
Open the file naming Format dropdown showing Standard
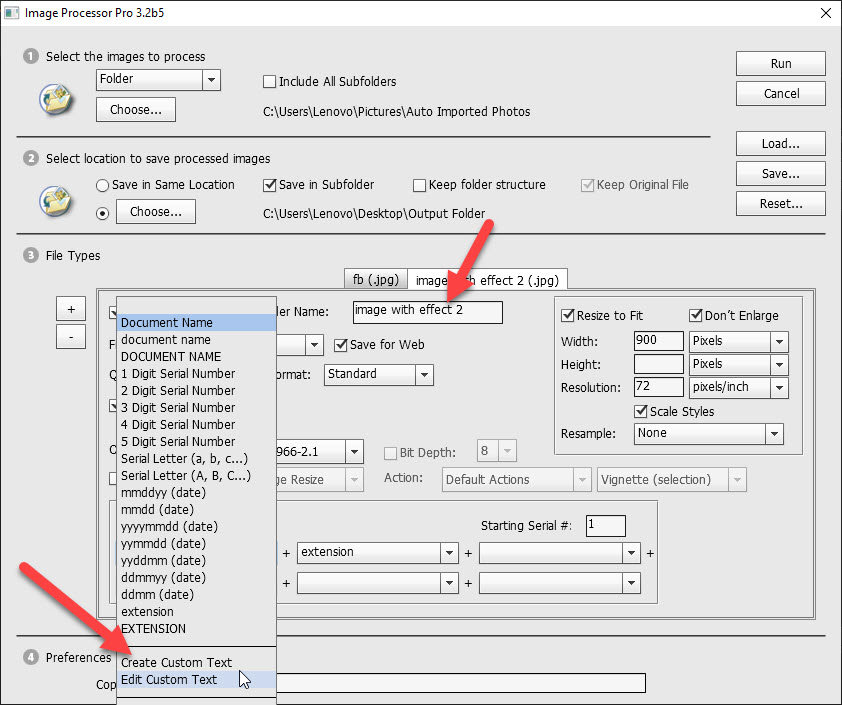[378, 374]
